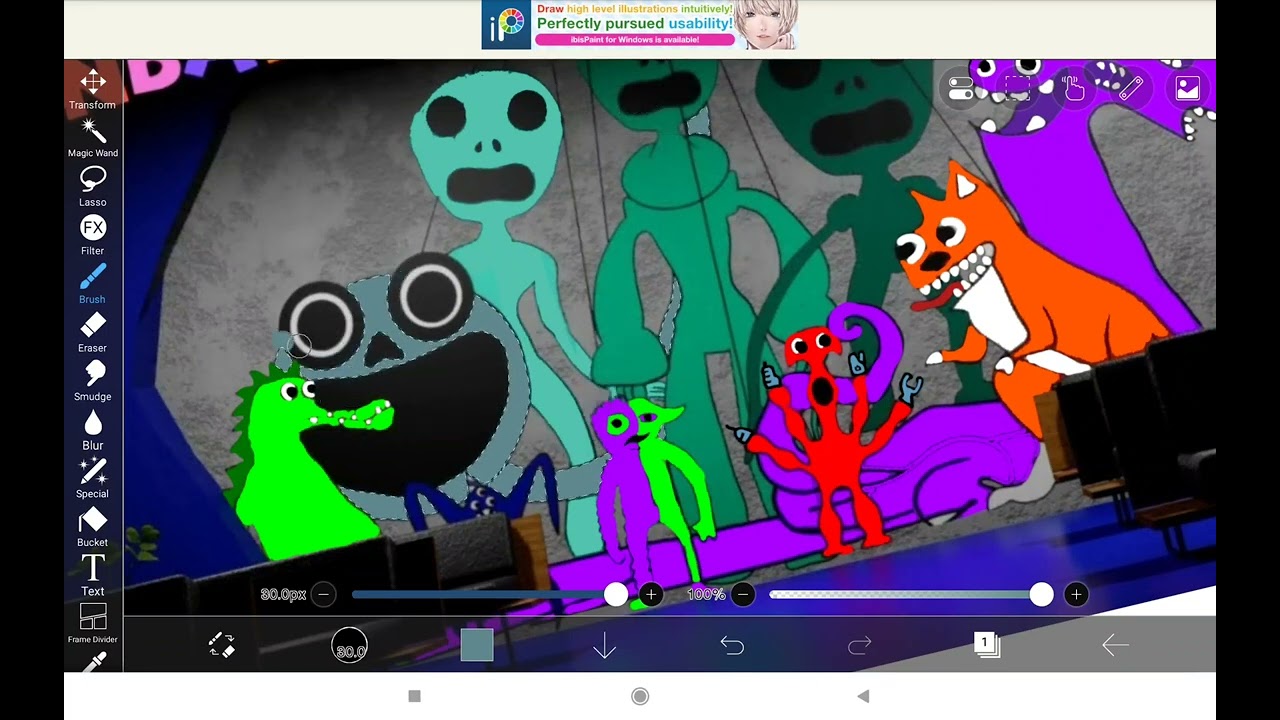Redo the last undone action
The image size is (1280, 720).
[x=860, y=646]
